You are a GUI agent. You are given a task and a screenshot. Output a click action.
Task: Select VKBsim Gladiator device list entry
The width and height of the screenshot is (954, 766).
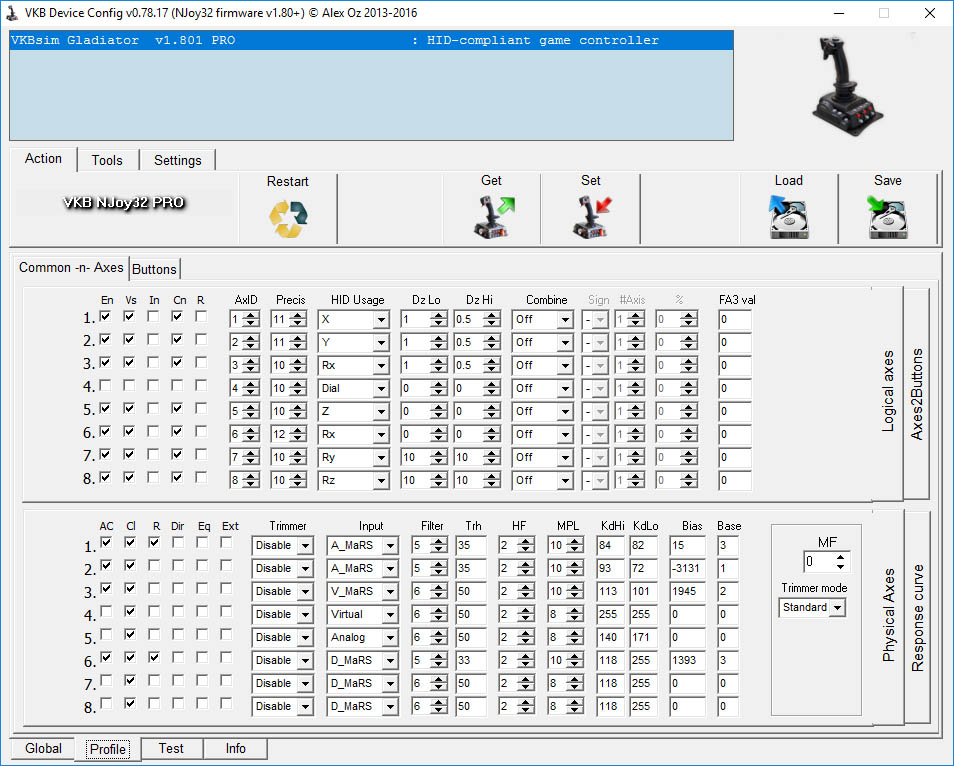[371, 41]
